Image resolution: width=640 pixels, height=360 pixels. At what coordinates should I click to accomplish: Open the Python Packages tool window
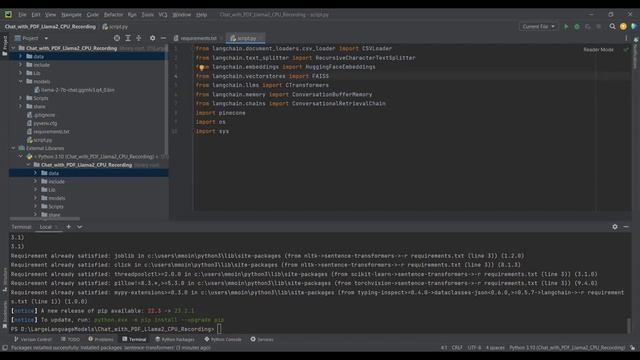[175, 339]
